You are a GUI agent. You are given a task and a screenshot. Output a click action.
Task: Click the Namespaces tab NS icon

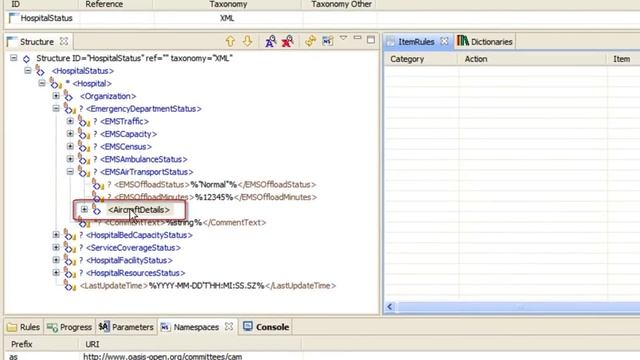[x=165, y=327]
